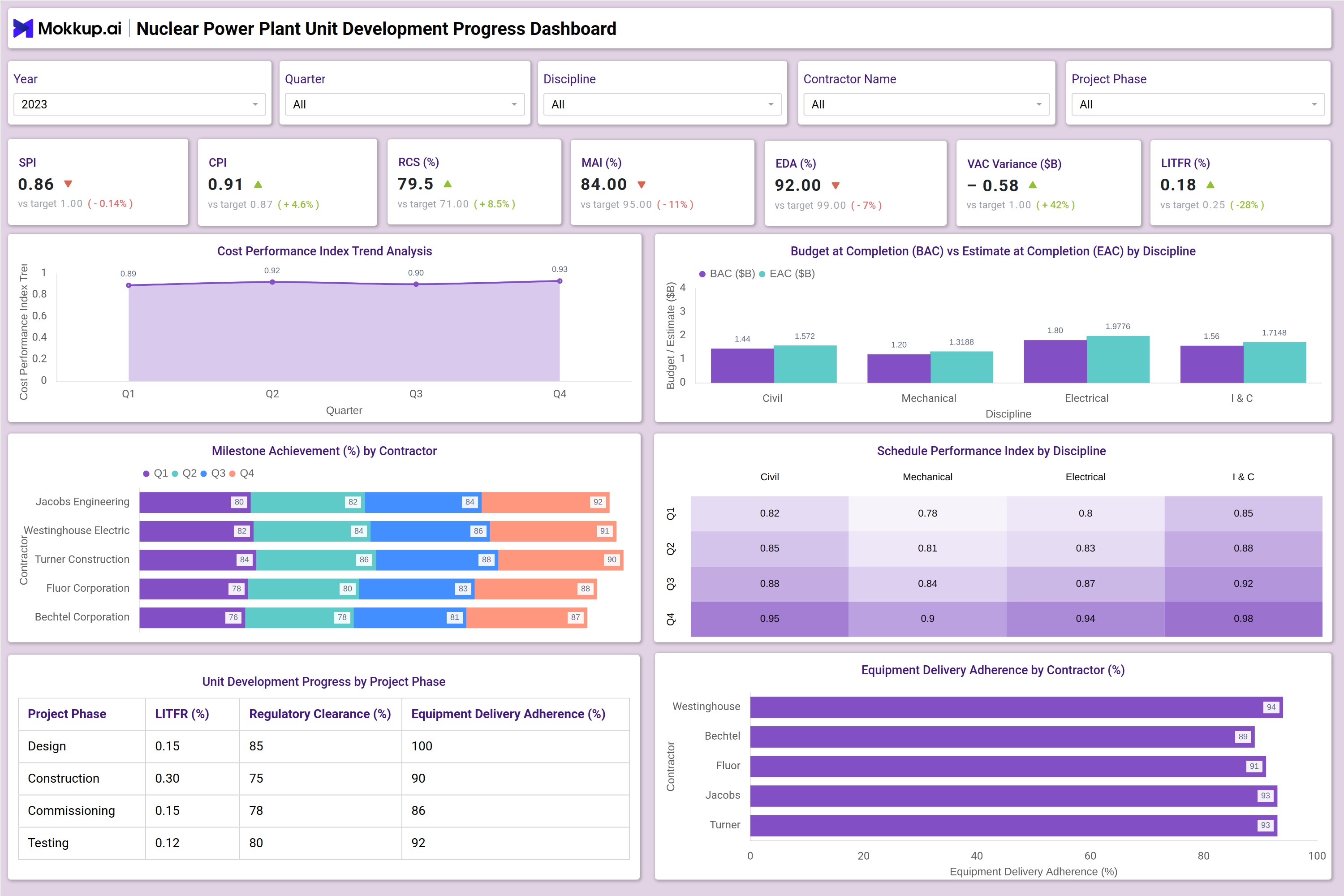Click Turner Construction Q3 segment 88

point(437,560)
